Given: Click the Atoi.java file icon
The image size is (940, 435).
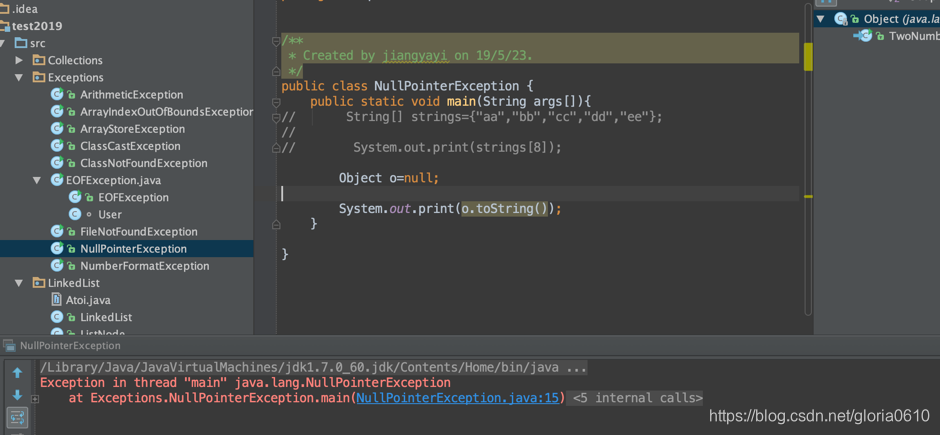Looking at the screenshot, I should pyautogui.click(x=57, y=300).
